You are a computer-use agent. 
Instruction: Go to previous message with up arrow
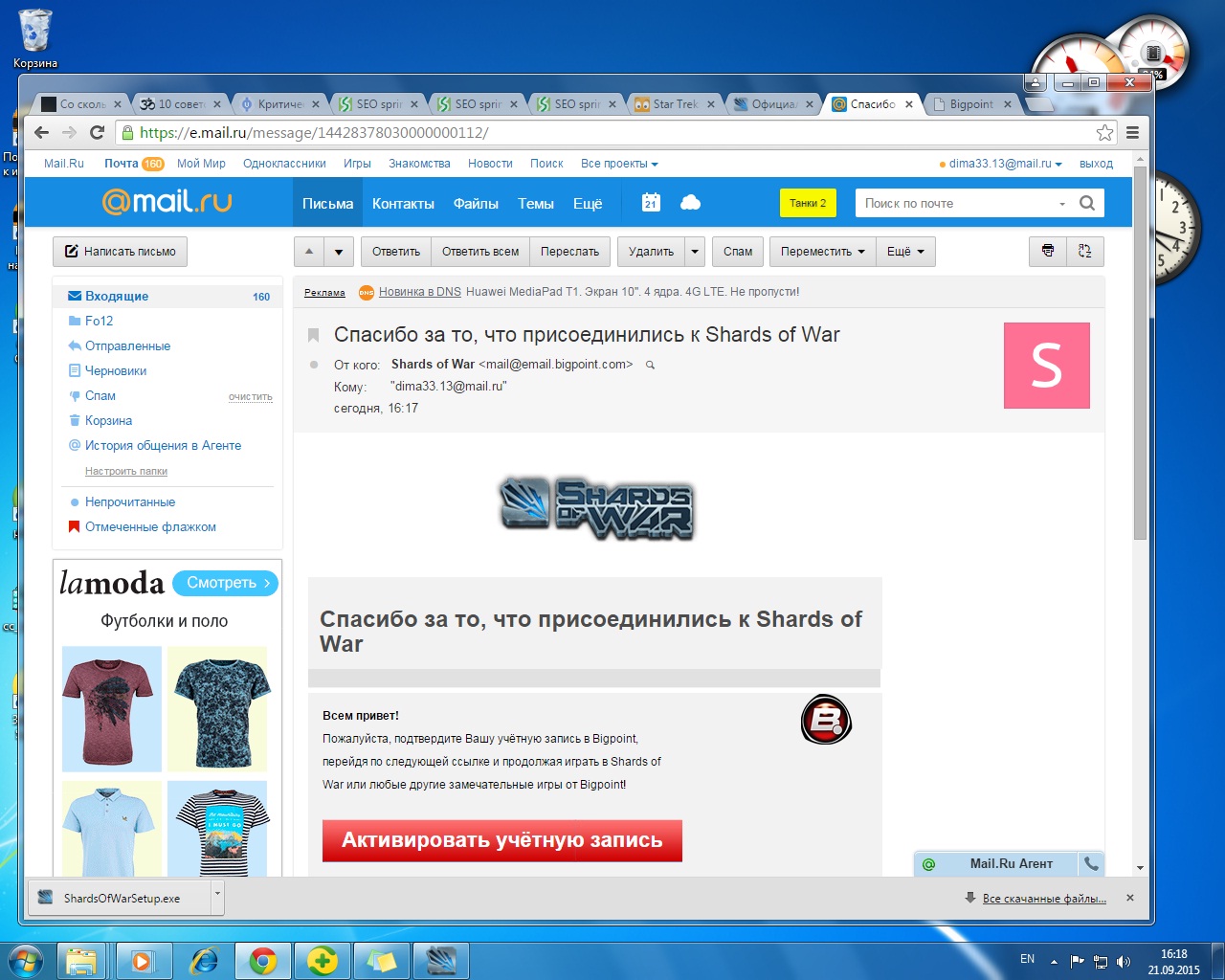tap(309, 252)
